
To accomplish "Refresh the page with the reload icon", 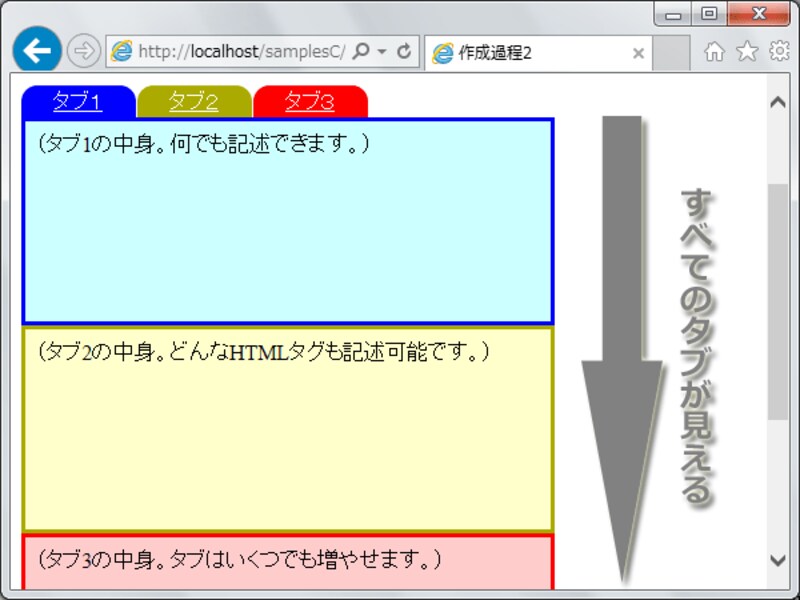I will pyautogui.click(x=404, y=51).
